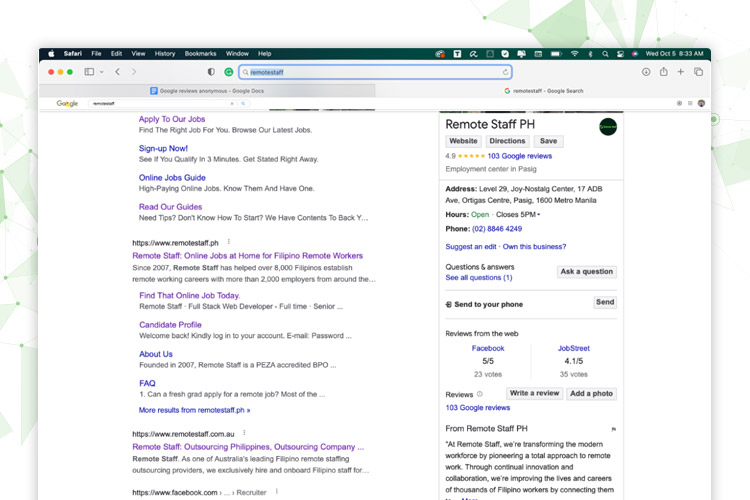Image resolution: width=750 pixels, height=500 pixels.
Task: Check battery status in menu bar
Action: [556, 54]
